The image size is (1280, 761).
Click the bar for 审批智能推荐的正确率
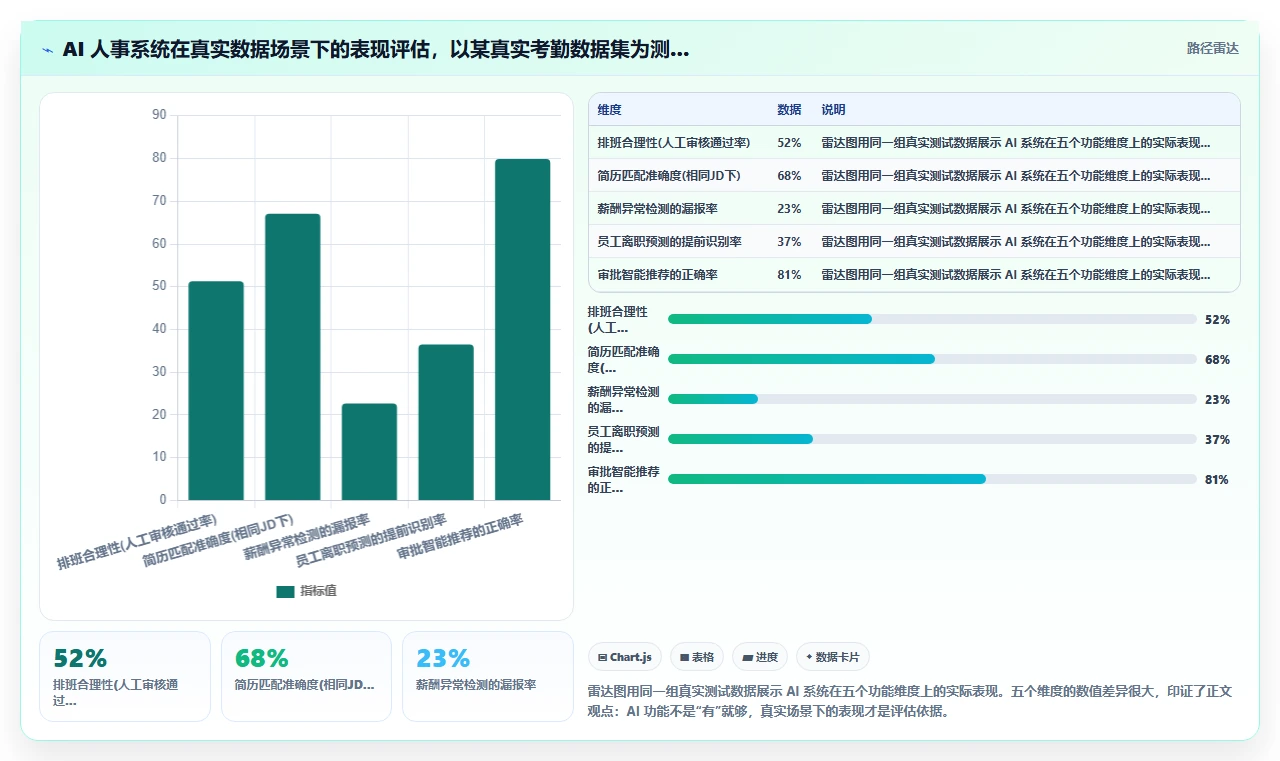[x=523, y=330]
